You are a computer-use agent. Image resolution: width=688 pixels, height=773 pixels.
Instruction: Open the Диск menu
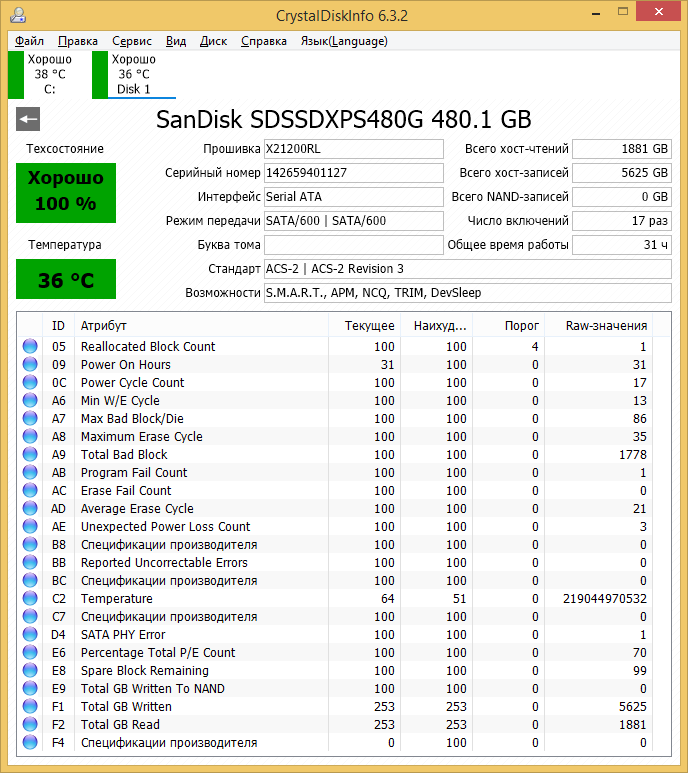213,41
